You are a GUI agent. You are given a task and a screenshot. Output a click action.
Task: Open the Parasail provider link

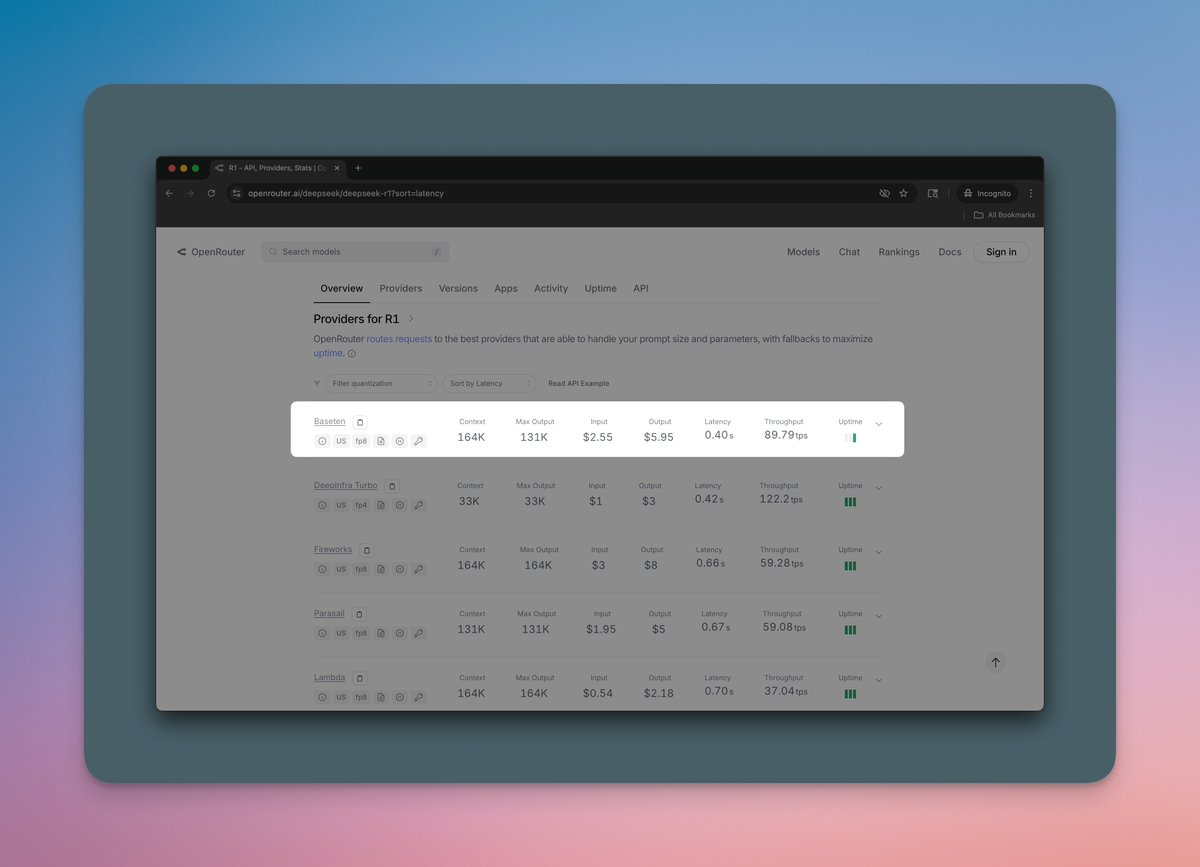click(329, 613)
